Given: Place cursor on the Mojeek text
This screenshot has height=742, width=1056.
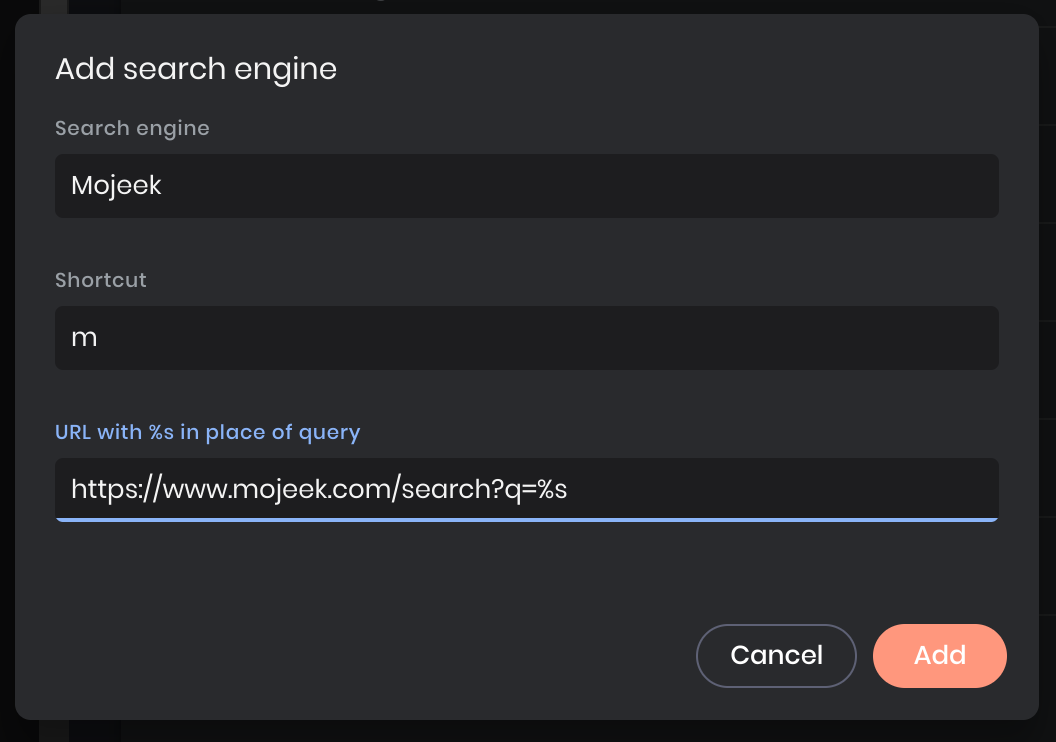Looking at the screenshot, I should 116,186.
